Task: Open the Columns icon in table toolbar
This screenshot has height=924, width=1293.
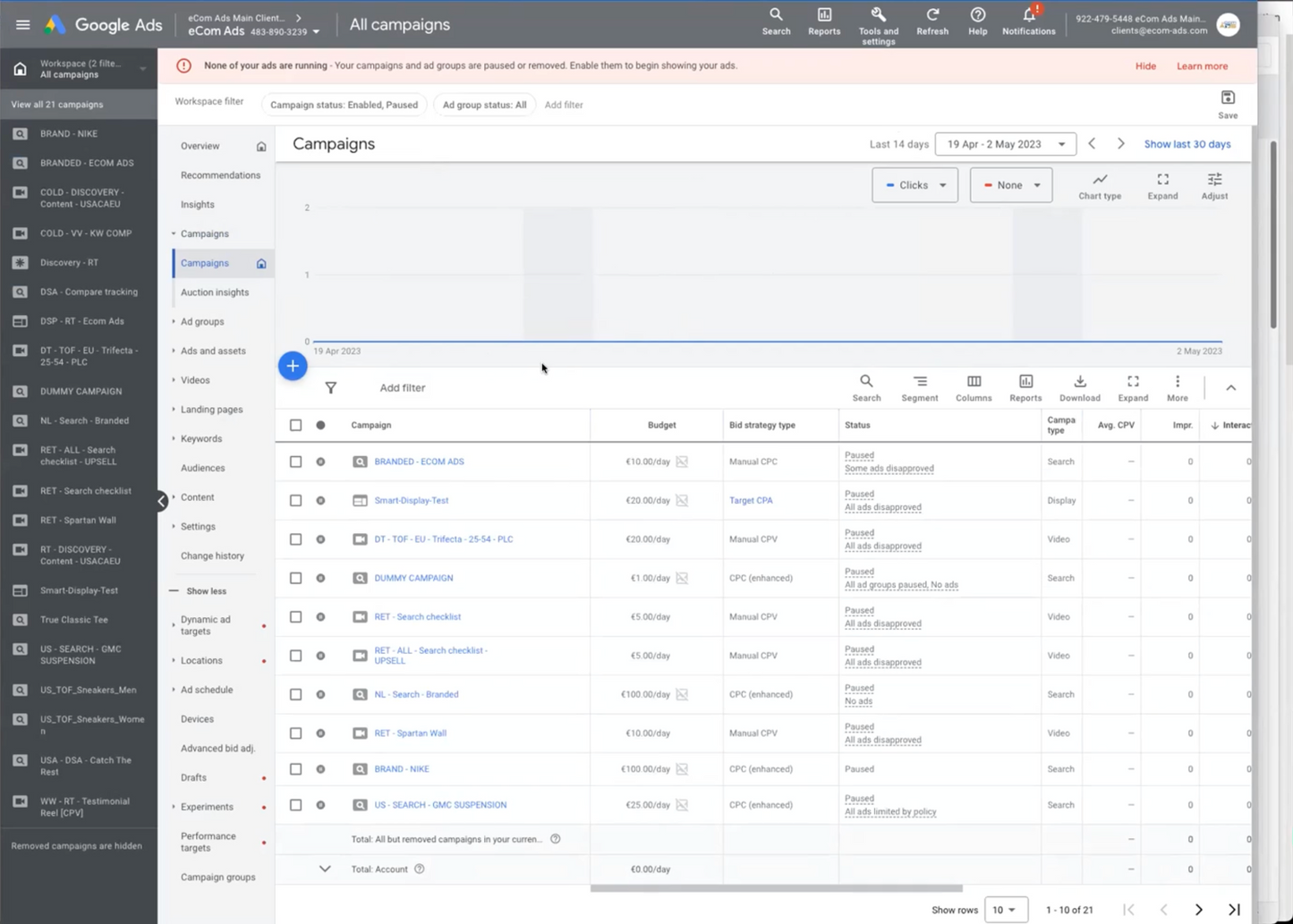Action: pyautogui.click(x=974, y=388)
